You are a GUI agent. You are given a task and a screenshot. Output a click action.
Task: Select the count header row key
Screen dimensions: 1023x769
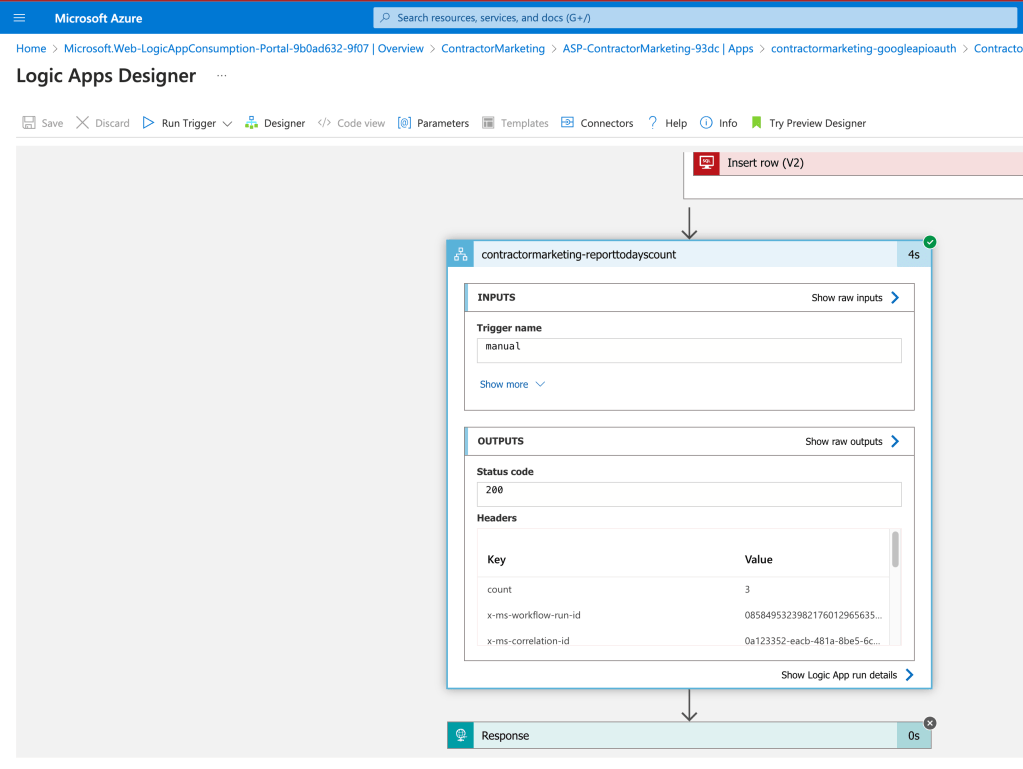pyautogui.click(x=499, y=590)
